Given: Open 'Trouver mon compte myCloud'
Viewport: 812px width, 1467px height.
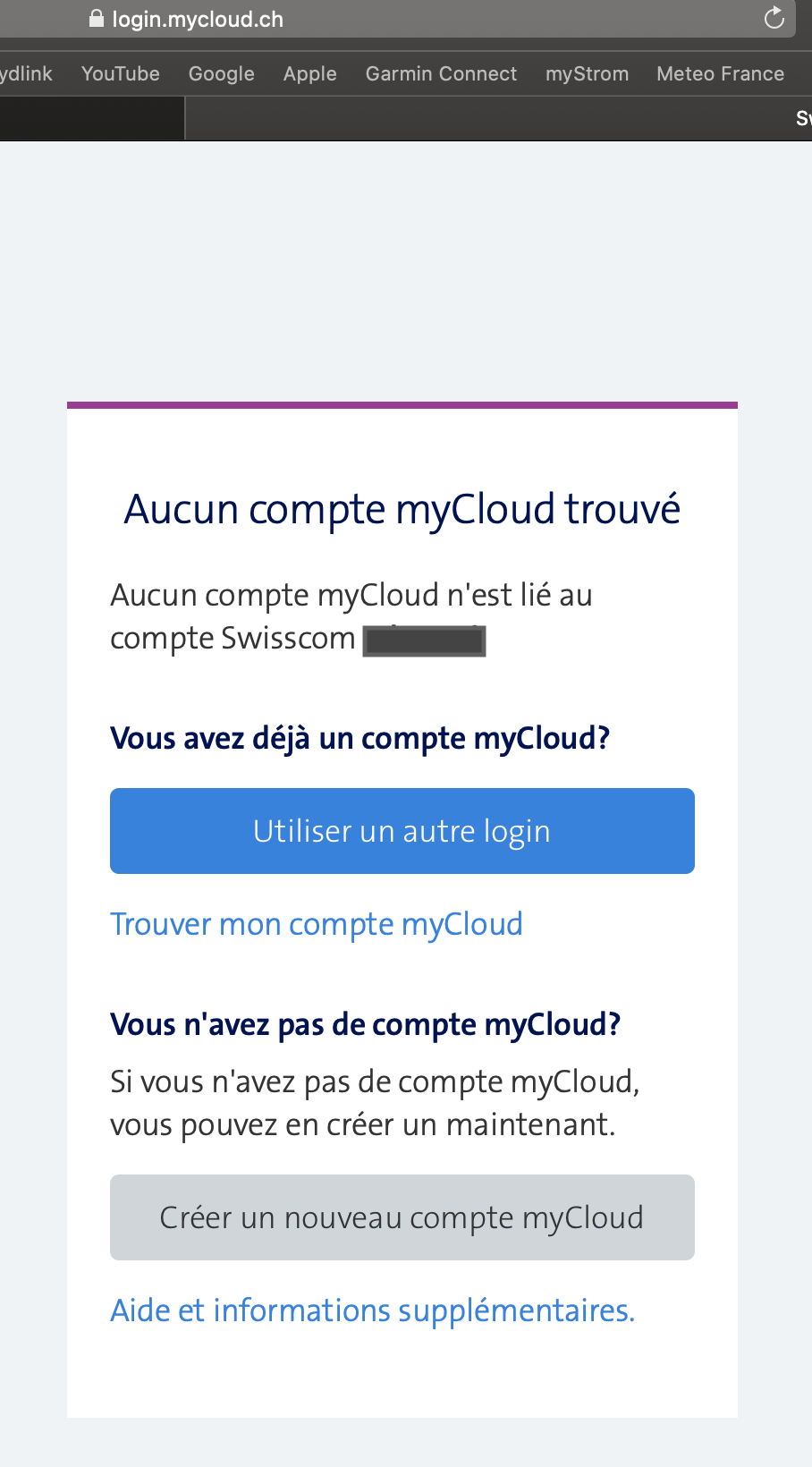Looking at the screenshot, I should [x=317, y=924].
